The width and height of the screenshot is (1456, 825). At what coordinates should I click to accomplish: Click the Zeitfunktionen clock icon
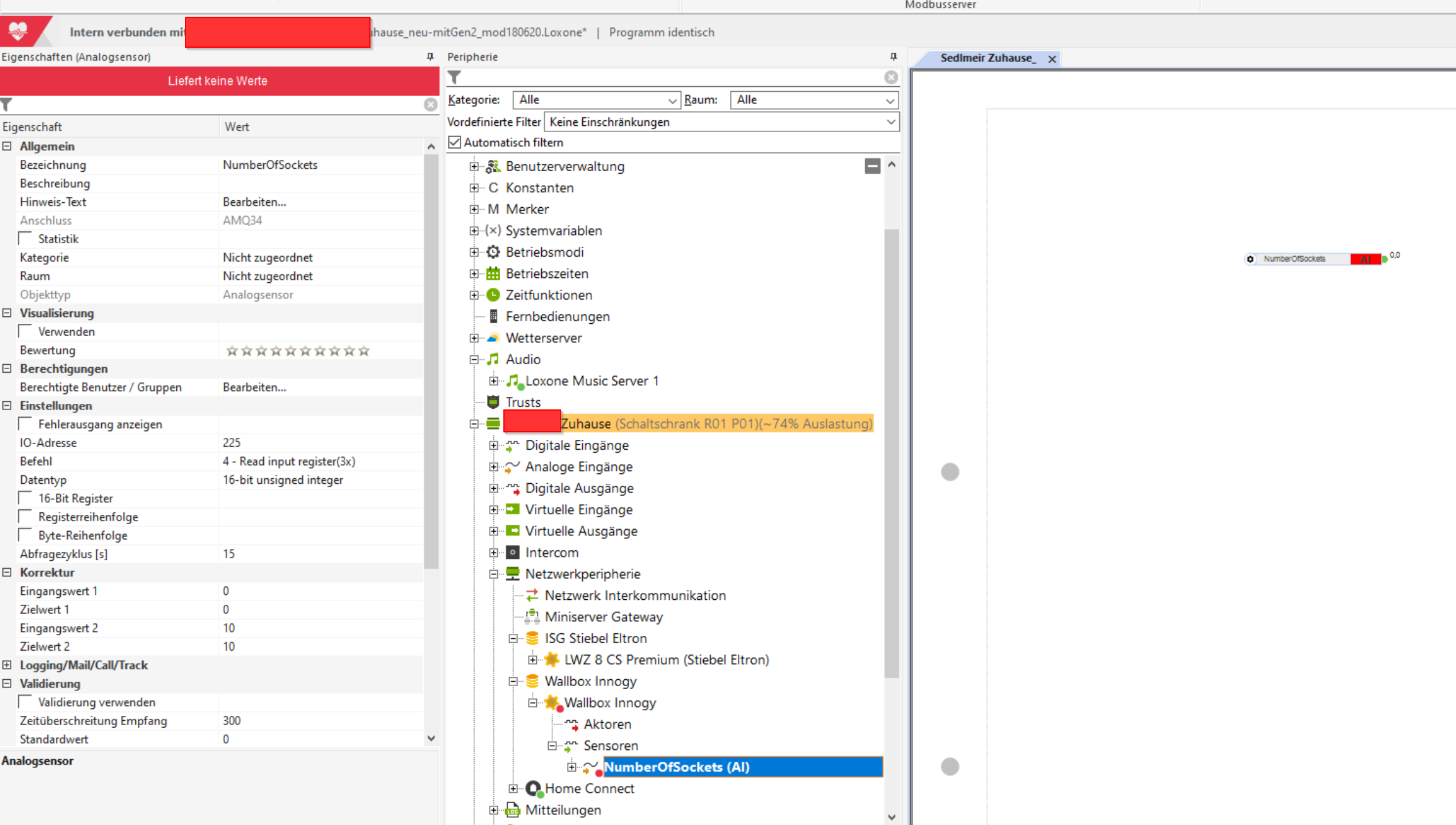[493, 295]
